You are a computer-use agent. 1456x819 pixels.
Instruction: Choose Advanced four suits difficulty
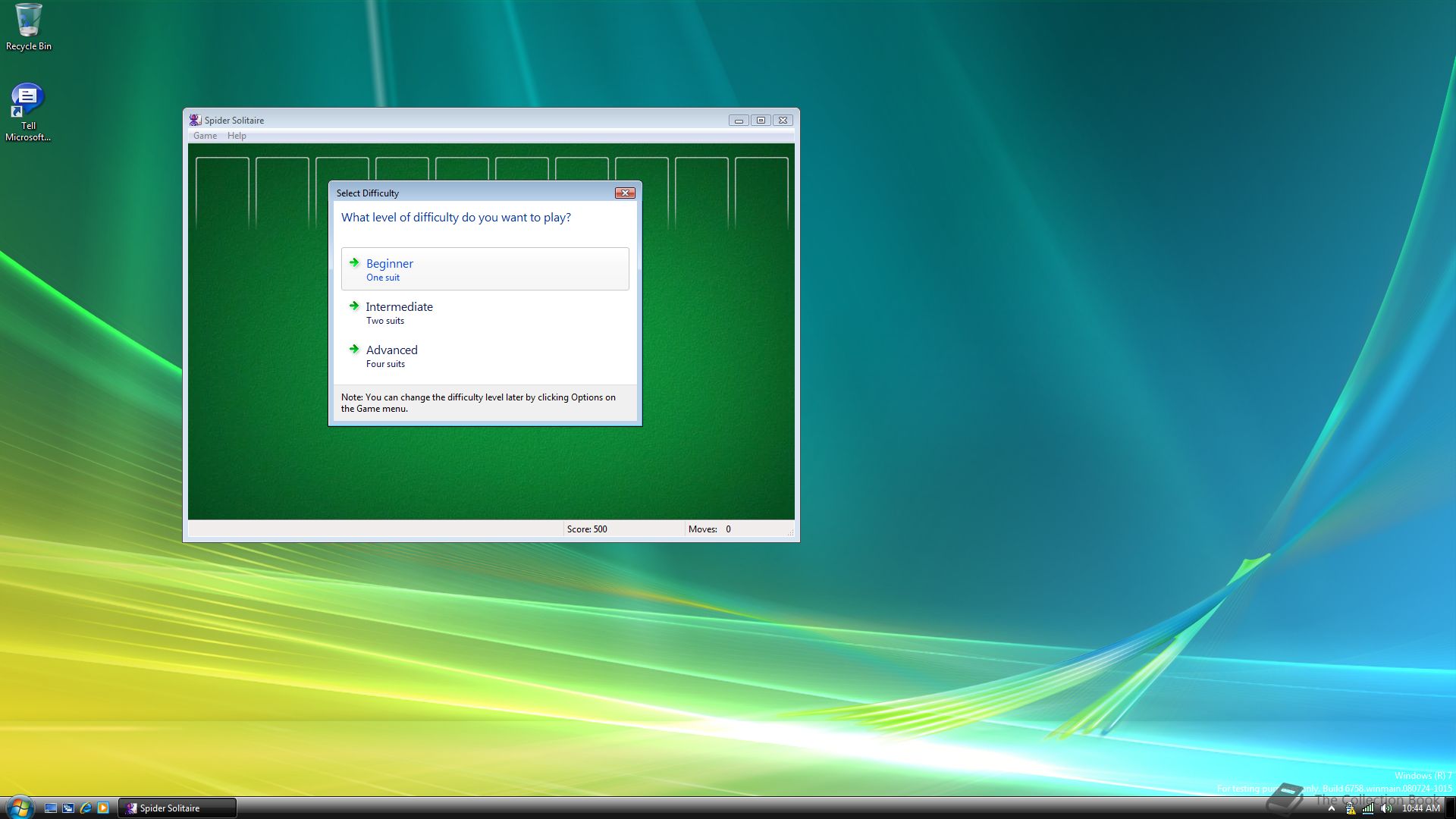[x=485, y=356]
